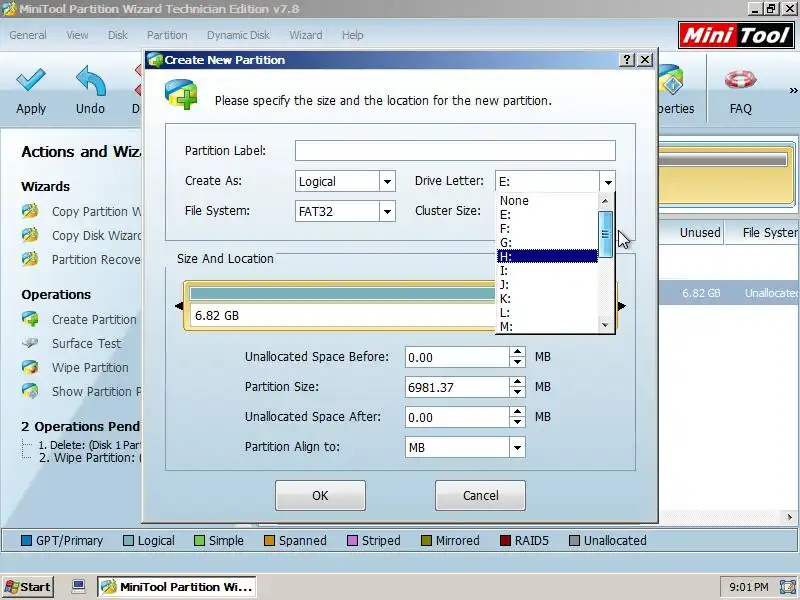Click the Copy Disk Wizard icon
Screen dimensions: 800x600
point(30,235)
